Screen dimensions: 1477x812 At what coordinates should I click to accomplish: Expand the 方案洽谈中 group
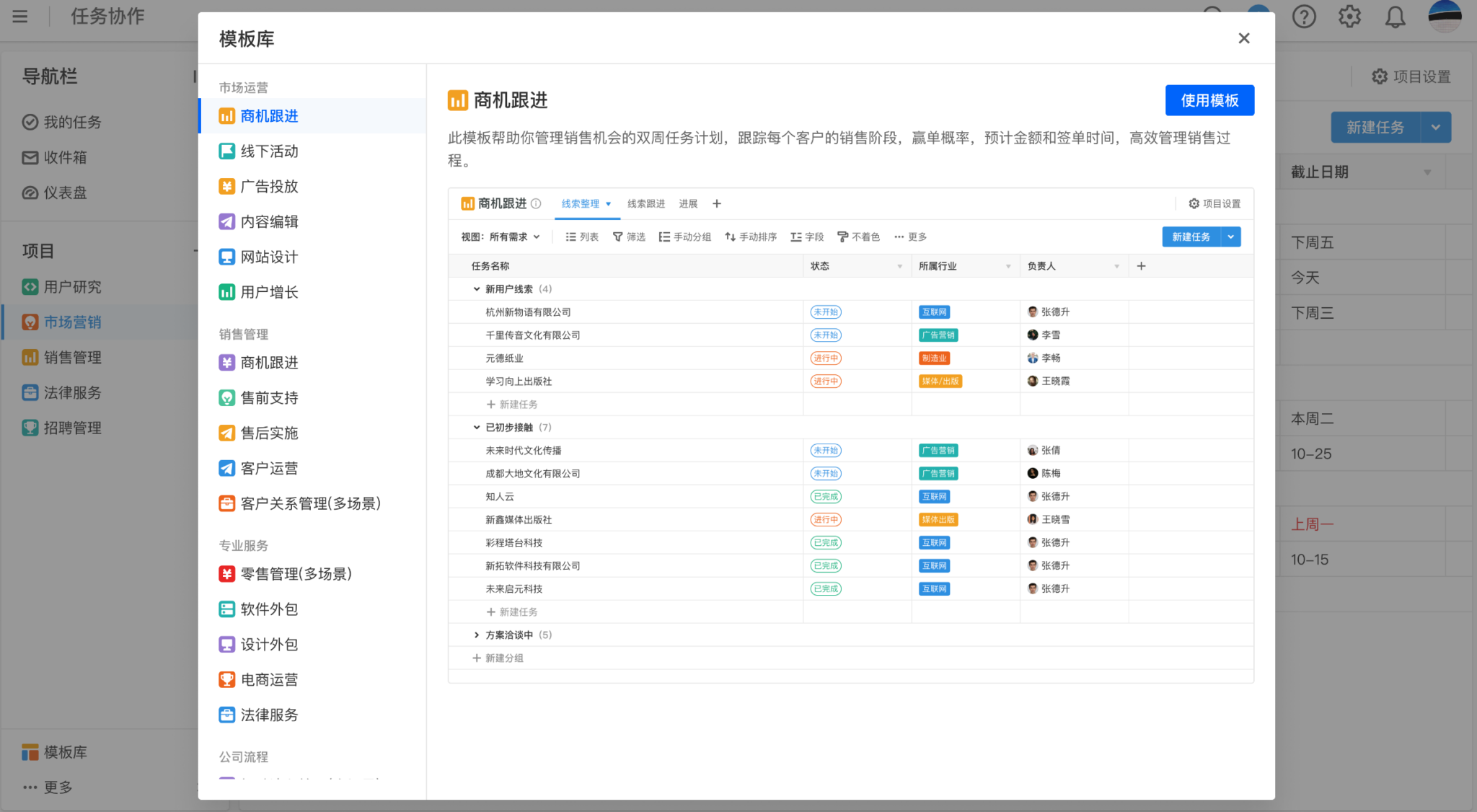476,635
